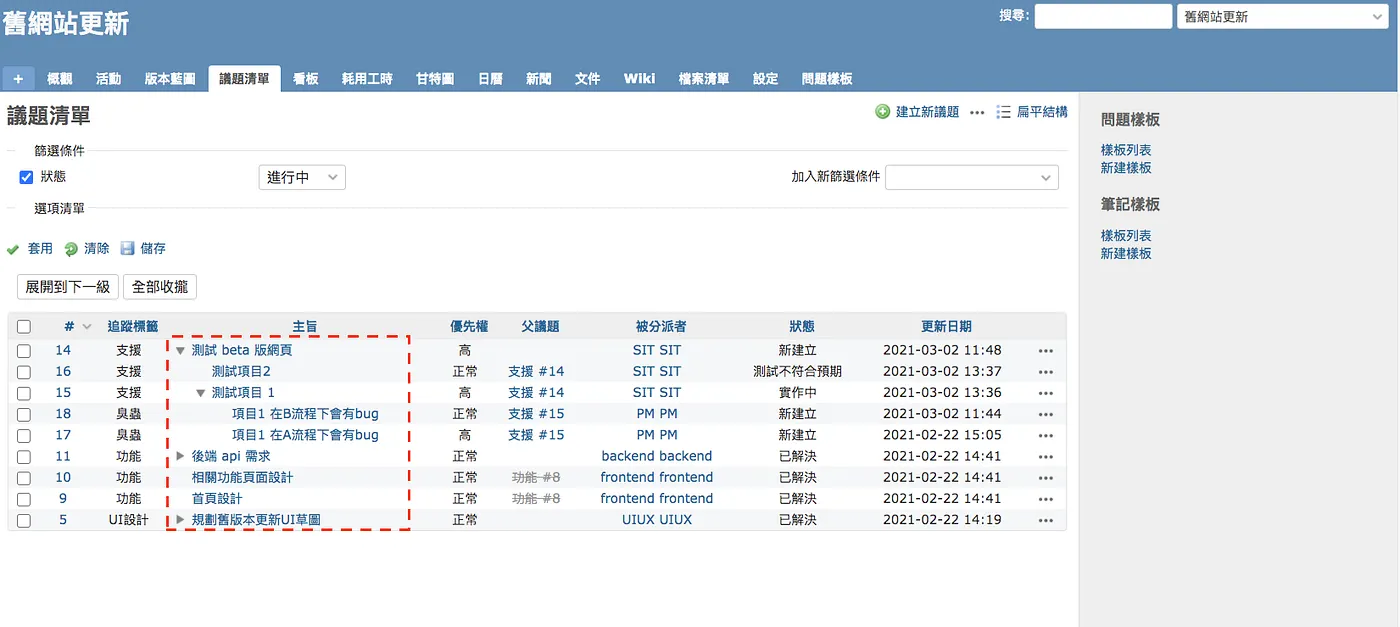Check the box for issue 17

[24, 435]
